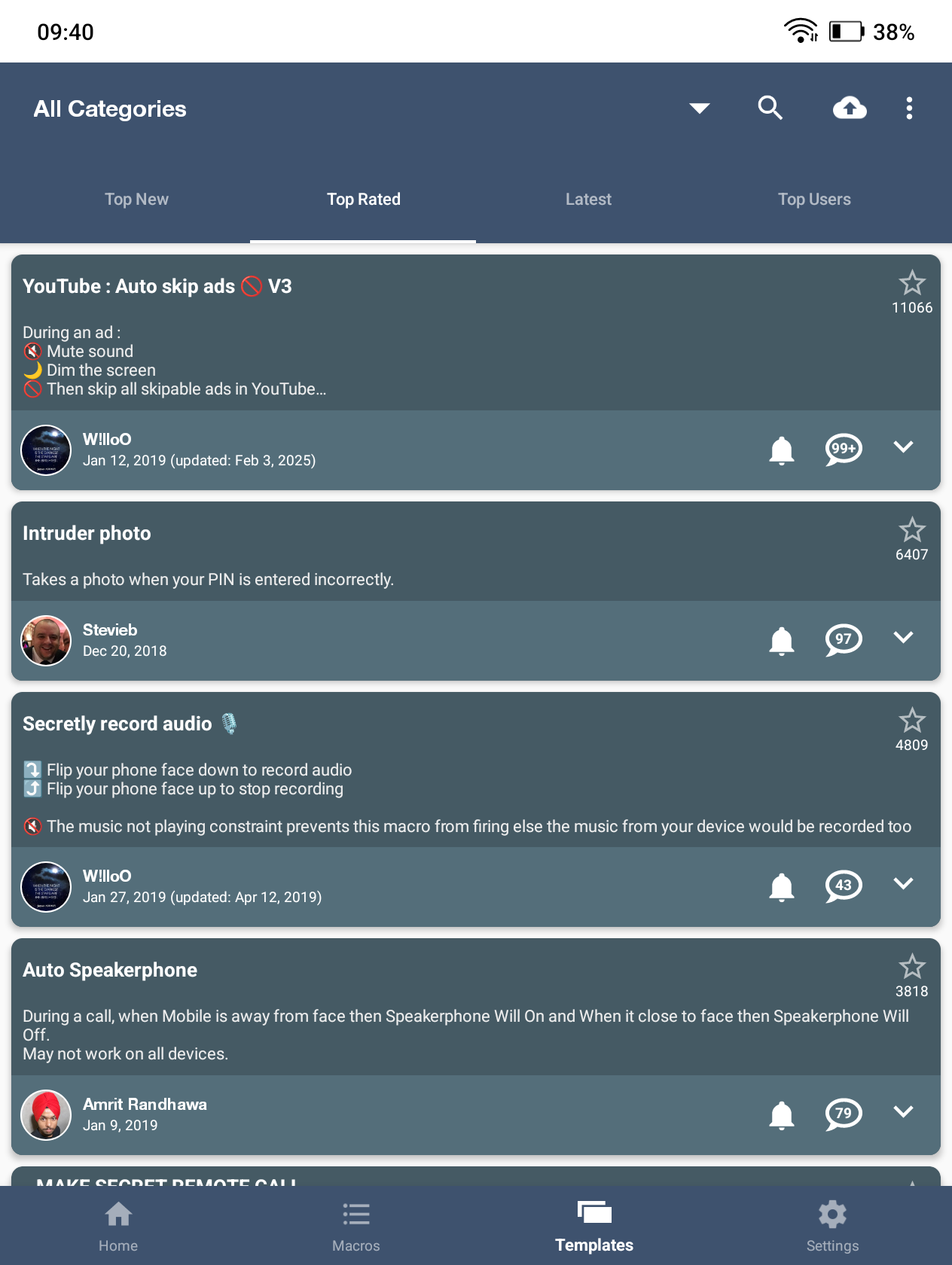This screenshot has width=952, height=1265.
Task: Open the search magnifier icon
Action: click(x=770, y=108)
